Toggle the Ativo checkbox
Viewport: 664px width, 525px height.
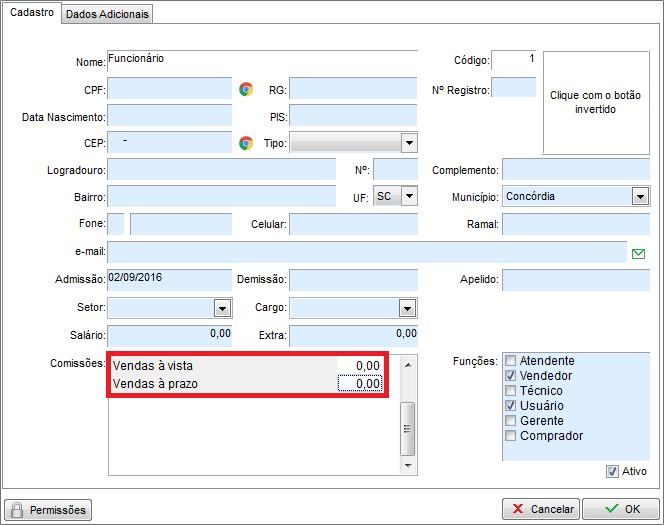click(612, 472)
